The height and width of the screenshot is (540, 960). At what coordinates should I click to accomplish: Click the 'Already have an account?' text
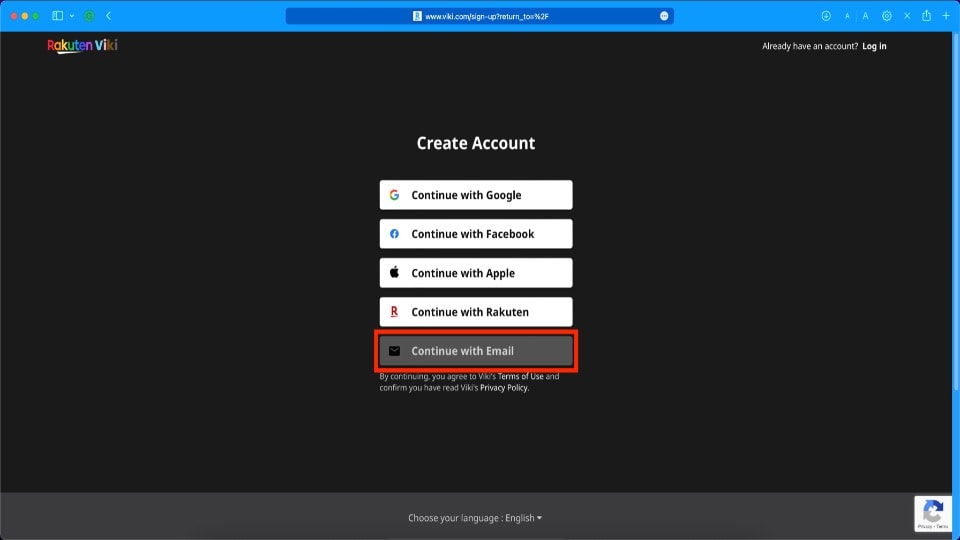click(x=810, y=46)
